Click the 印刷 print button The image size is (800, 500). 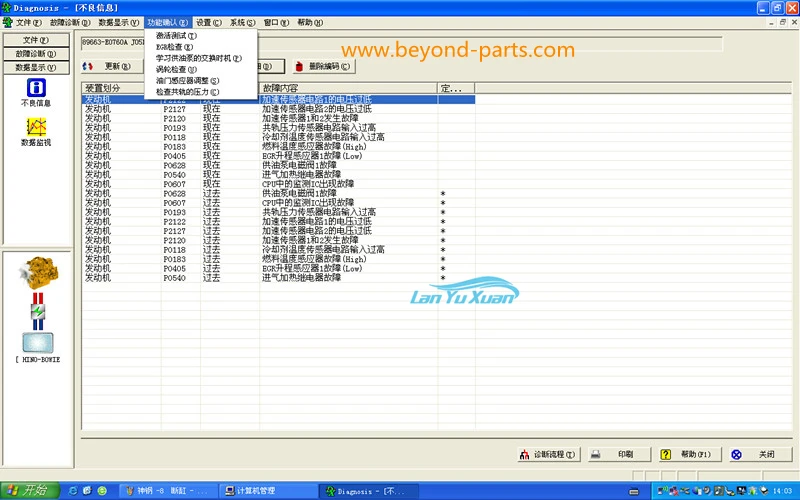(619, 454)
